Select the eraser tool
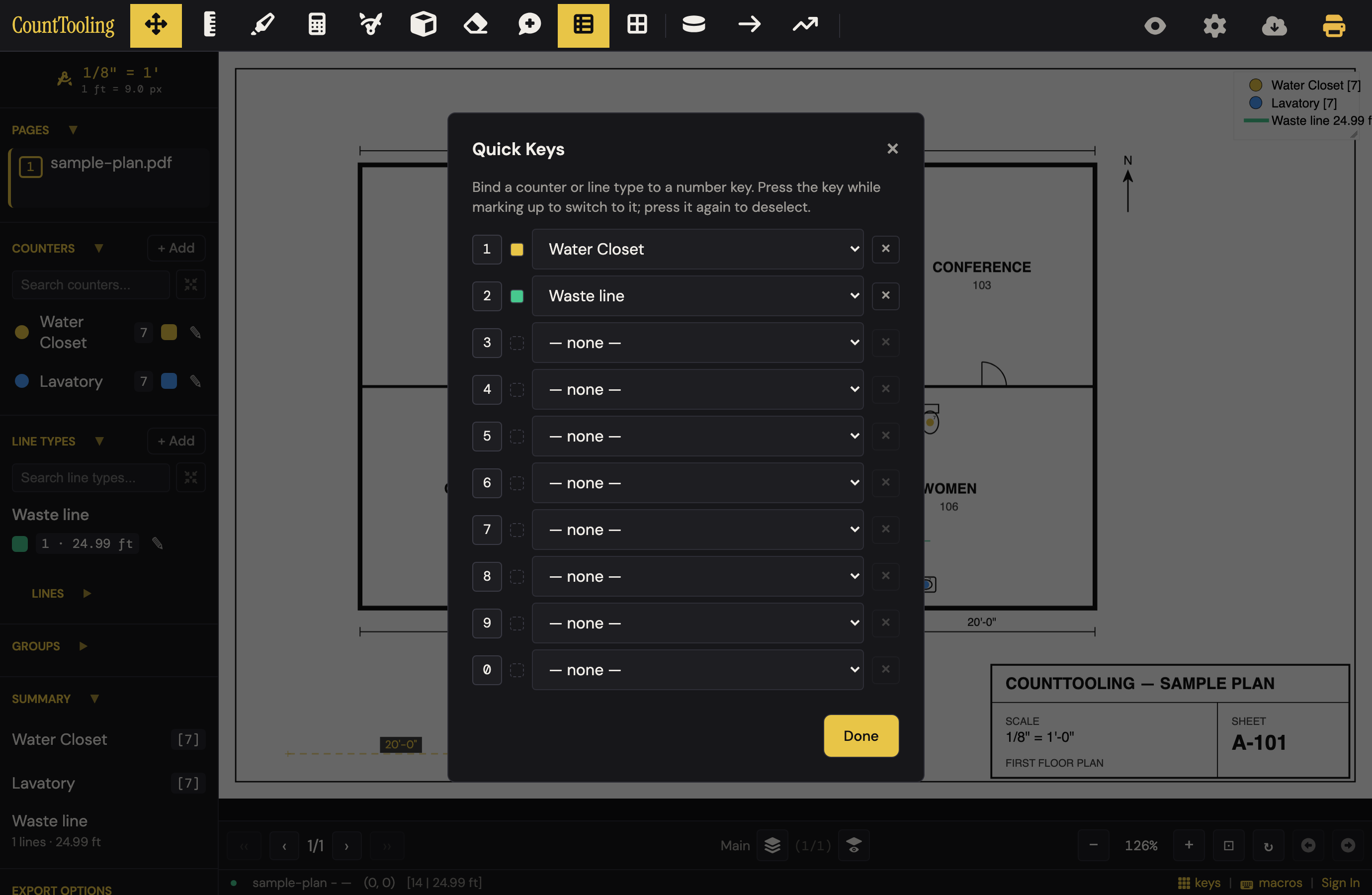1372x895 pixels. [476, 25]
